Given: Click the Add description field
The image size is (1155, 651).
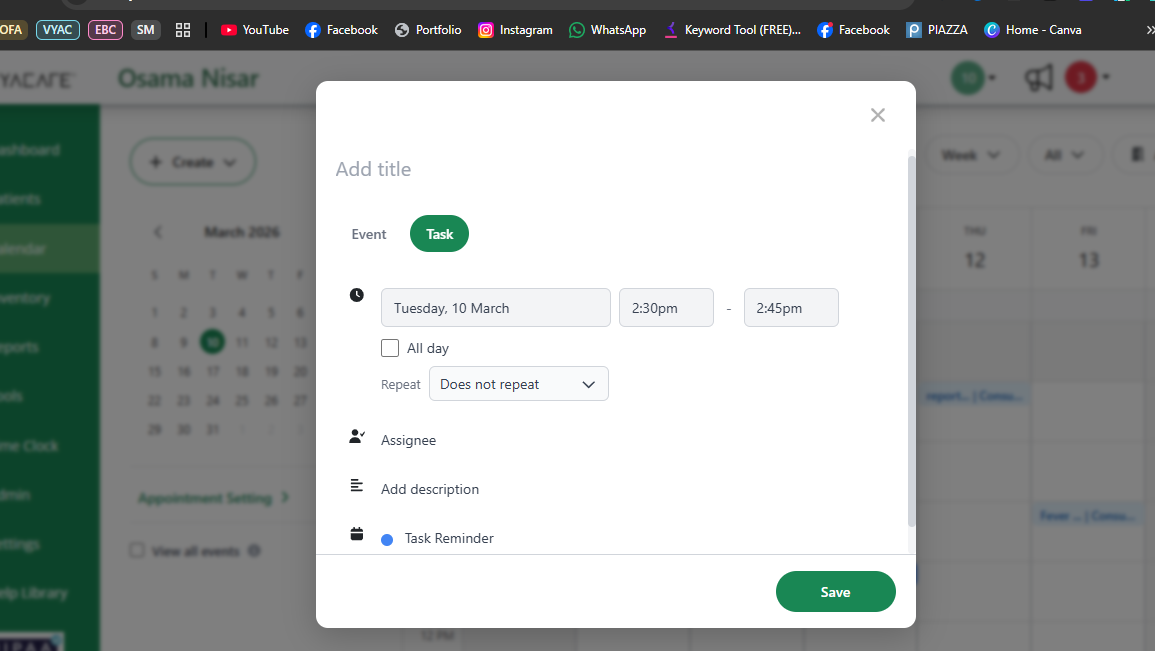Looking at the screenshot, I should point(430,489).
